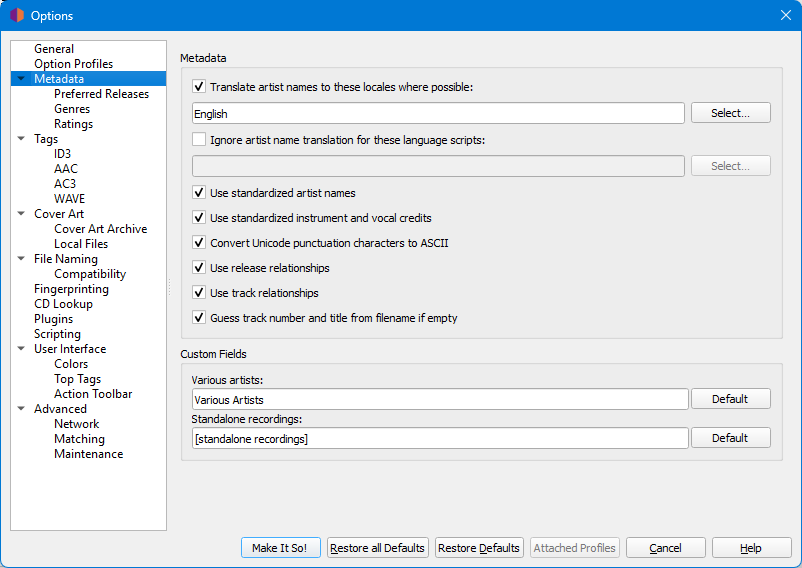Collapse the Tags tree section
The width and height of the screenshot is (802, 568).
click(x=21, y=139)
